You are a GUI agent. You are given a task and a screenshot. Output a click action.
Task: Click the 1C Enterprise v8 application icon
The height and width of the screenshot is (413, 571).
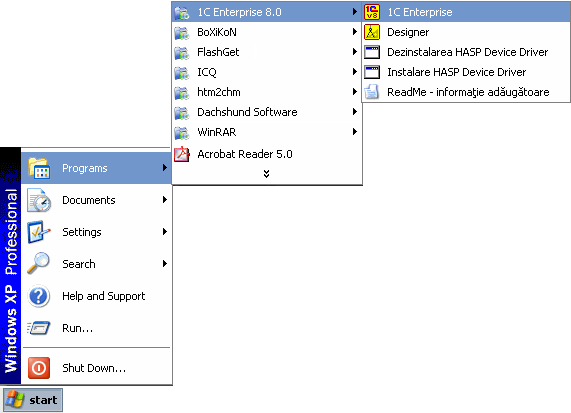[x=372, y=12]
